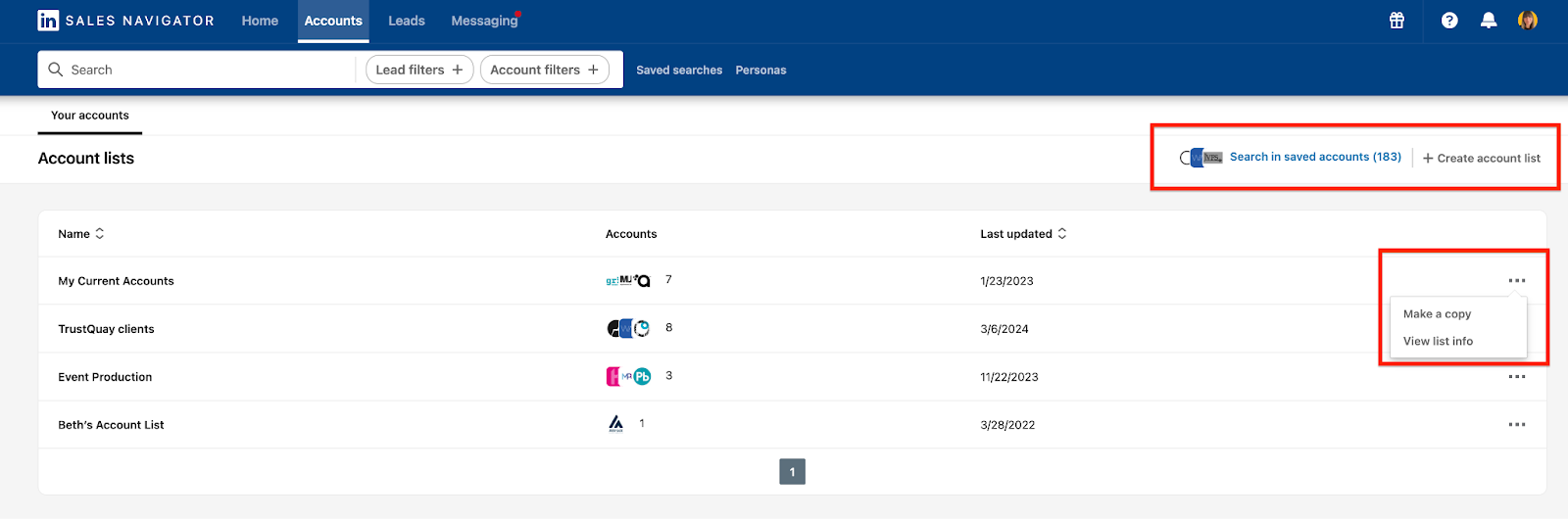Open the Messaging tab
Screen dimensions: 1568x519
tap(485, 21)
